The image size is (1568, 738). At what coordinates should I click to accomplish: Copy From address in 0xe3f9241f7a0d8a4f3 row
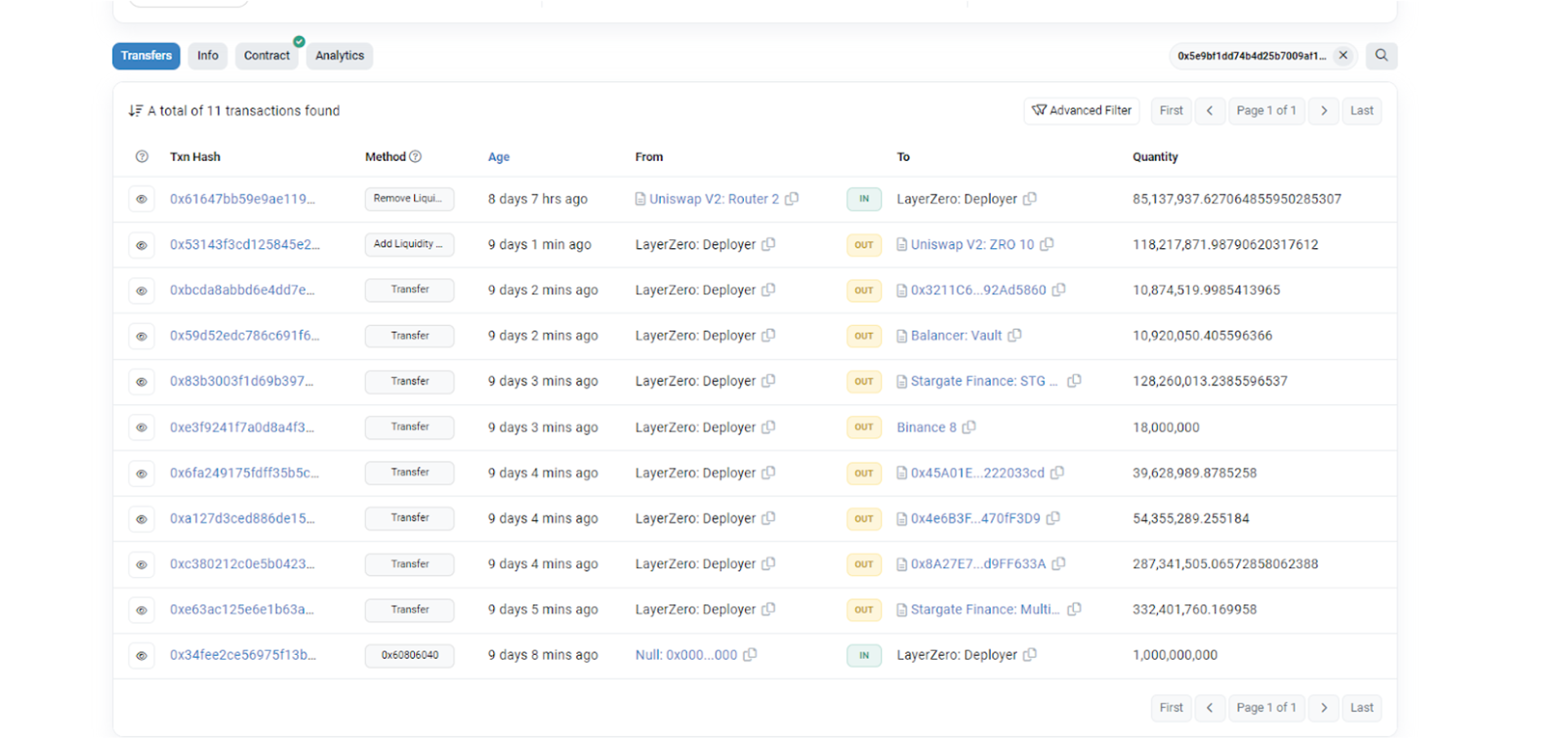(768, 427)
